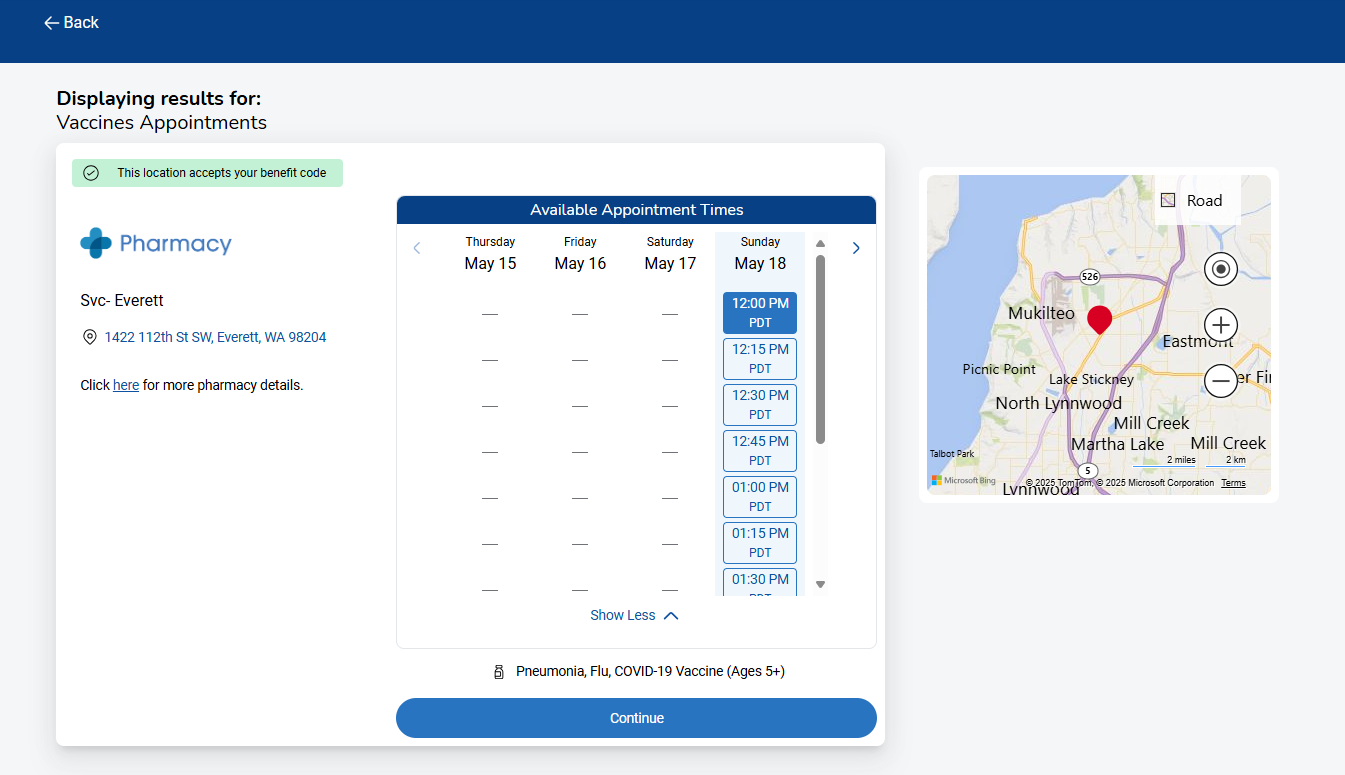Zoom out on the map
The image size is (1345, 775).
pos(1220,381)
